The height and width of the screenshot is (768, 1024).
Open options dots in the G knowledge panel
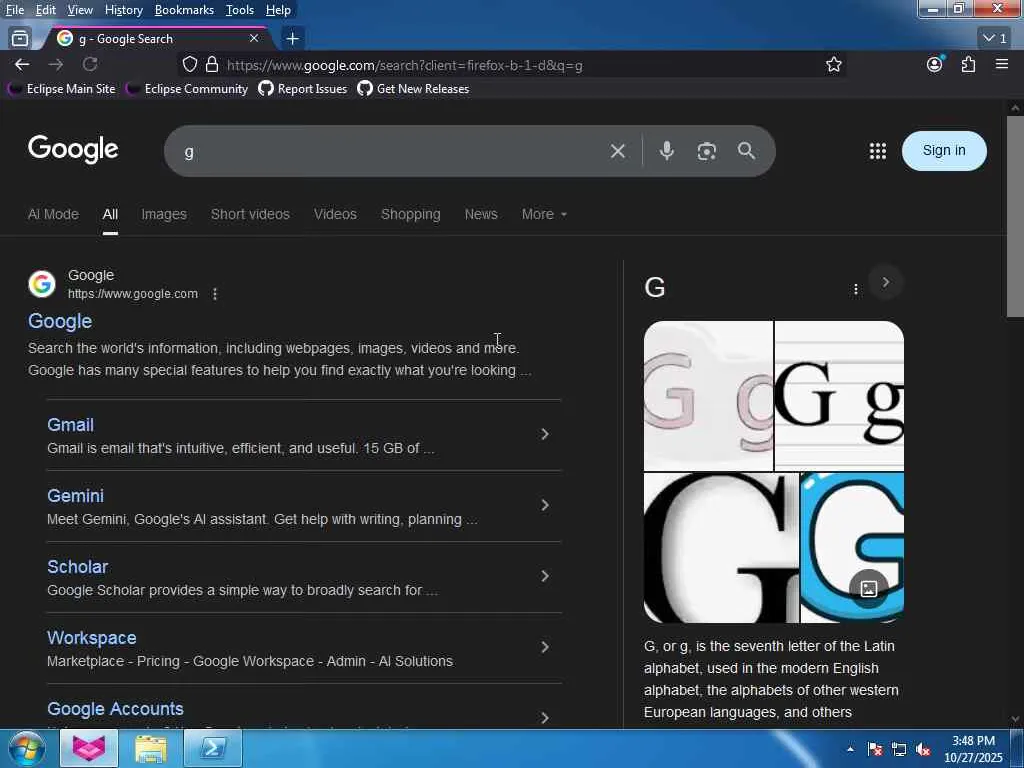point(856,289)
